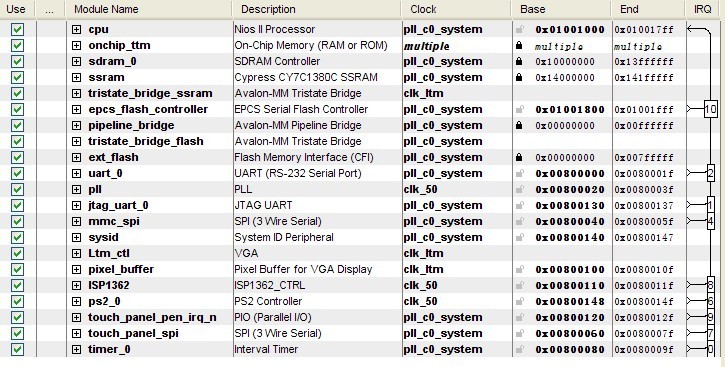Click the lock icon beside sdram_0 base address
This screenshot has height=367, width=725.
[x=519, y=61]
